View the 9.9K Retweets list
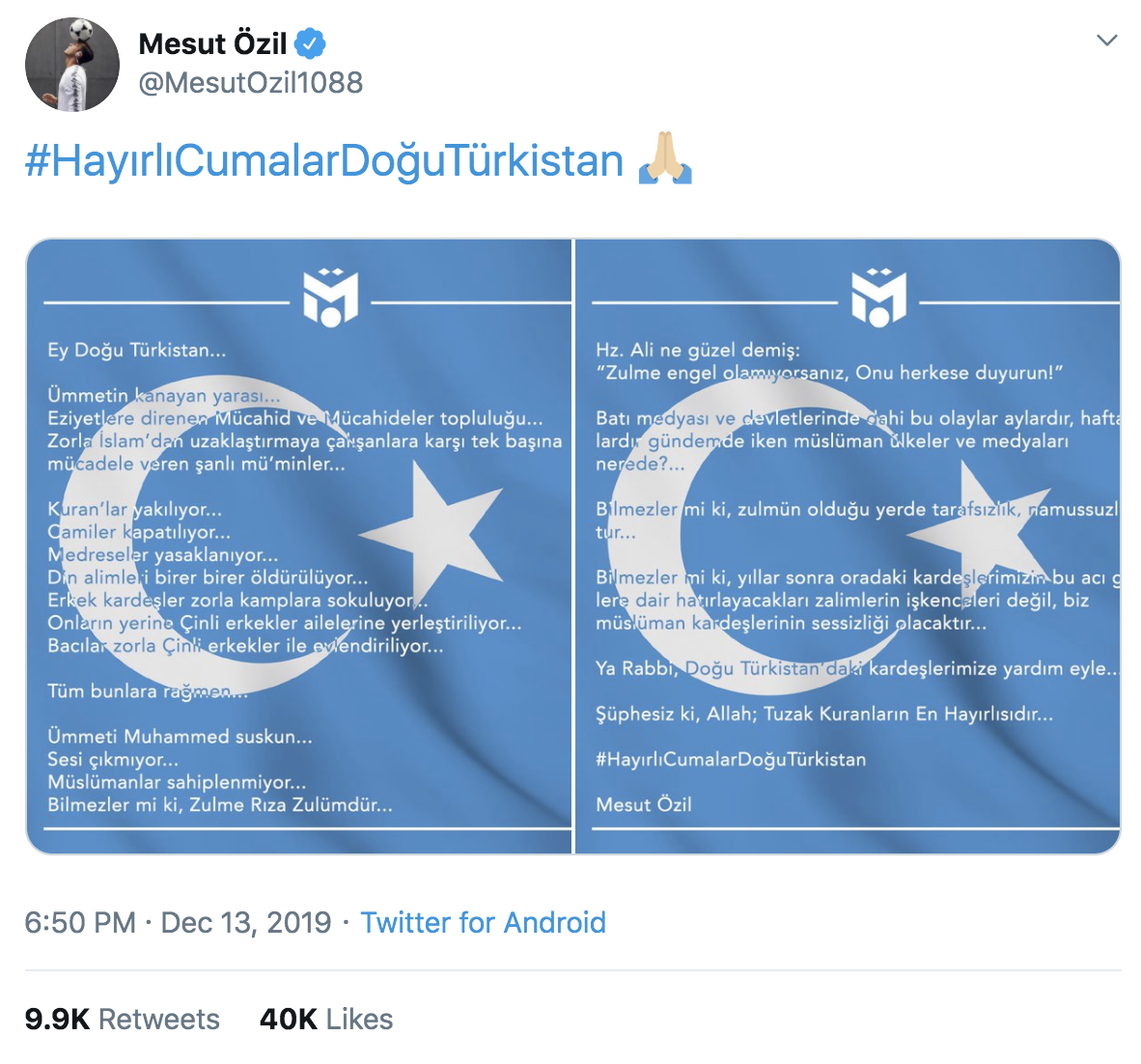This screenshot has height=1064, width=1141. coord(123,1020)
